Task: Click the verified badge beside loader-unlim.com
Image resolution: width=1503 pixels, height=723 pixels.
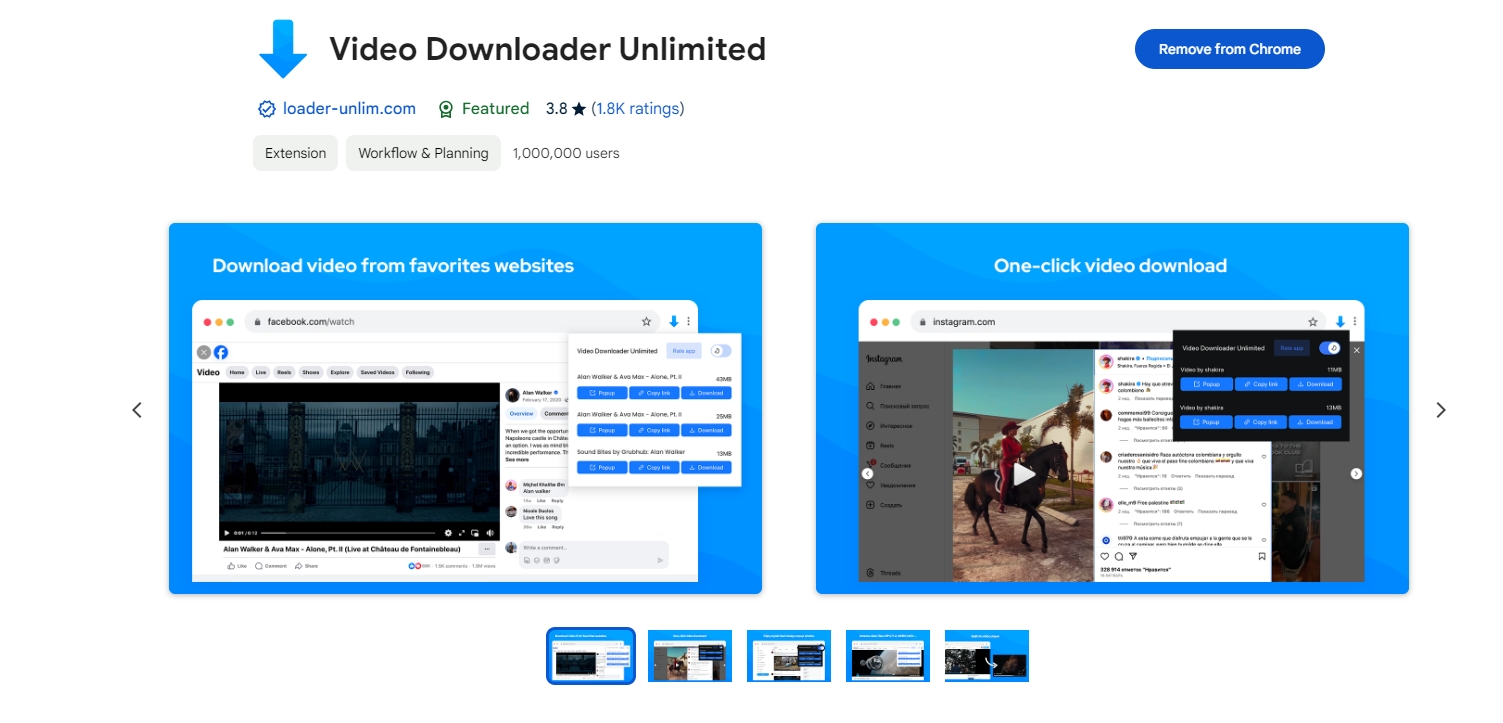Action: (267, 109)
